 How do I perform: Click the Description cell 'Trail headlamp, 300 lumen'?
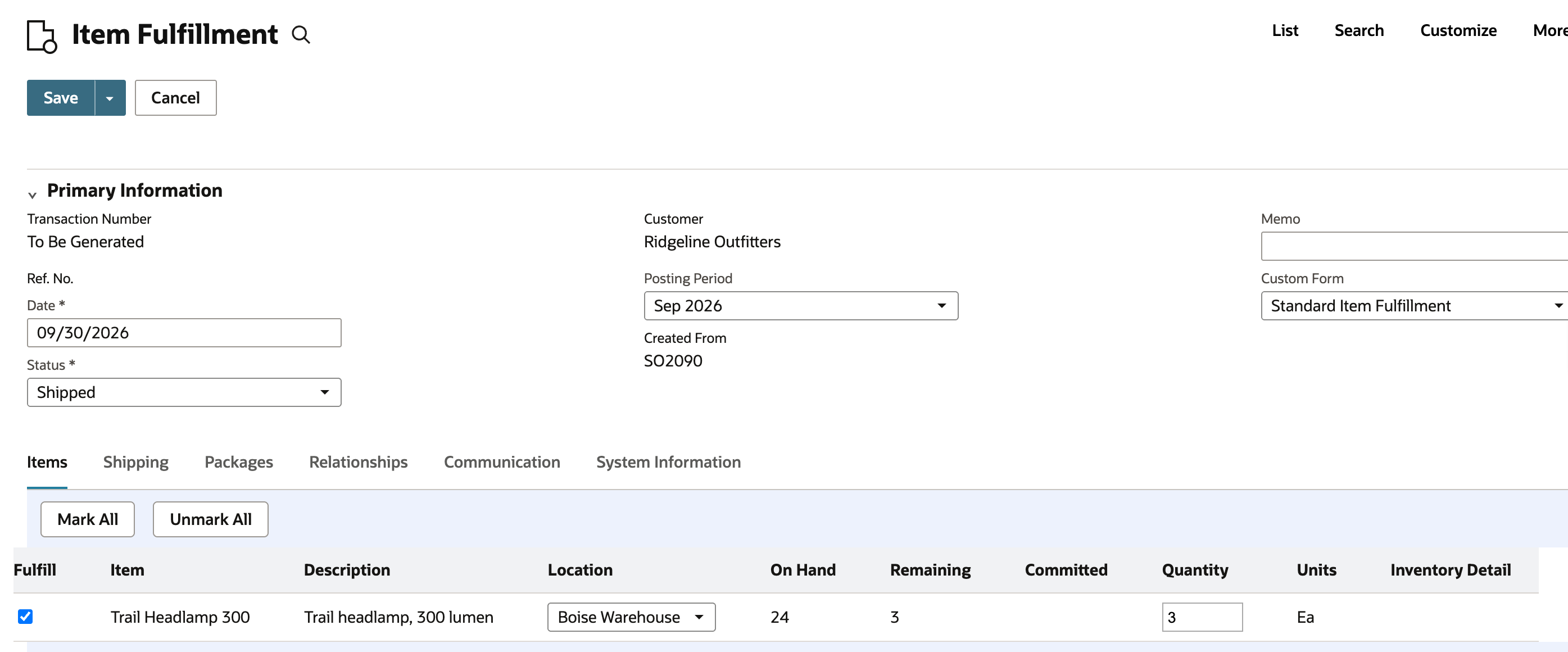pyautogui.click(x=398, y=617)
